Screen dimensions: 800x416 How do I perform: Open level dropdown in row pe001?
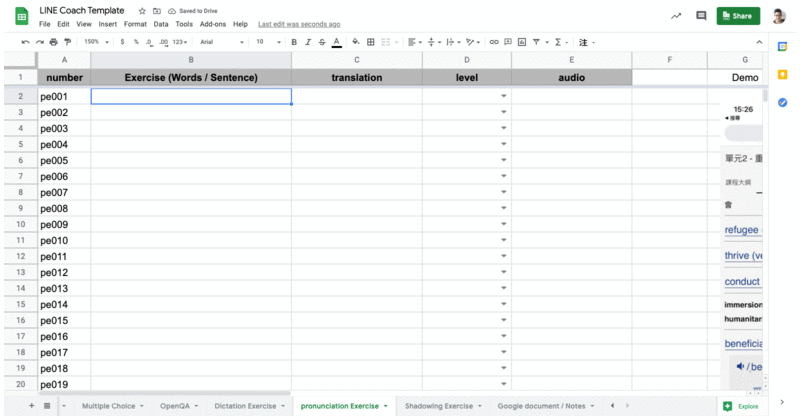pyautogui.click(x=504, y=96)
